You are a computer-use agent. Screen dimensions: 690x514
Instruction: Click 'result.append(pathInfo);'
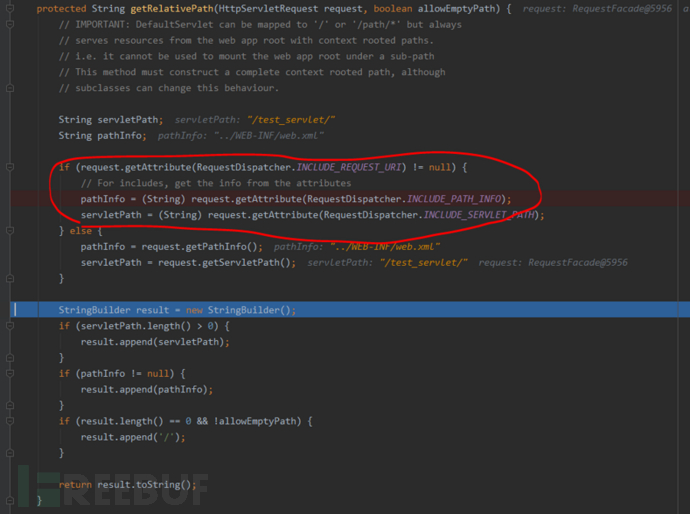tap(147, 389)
